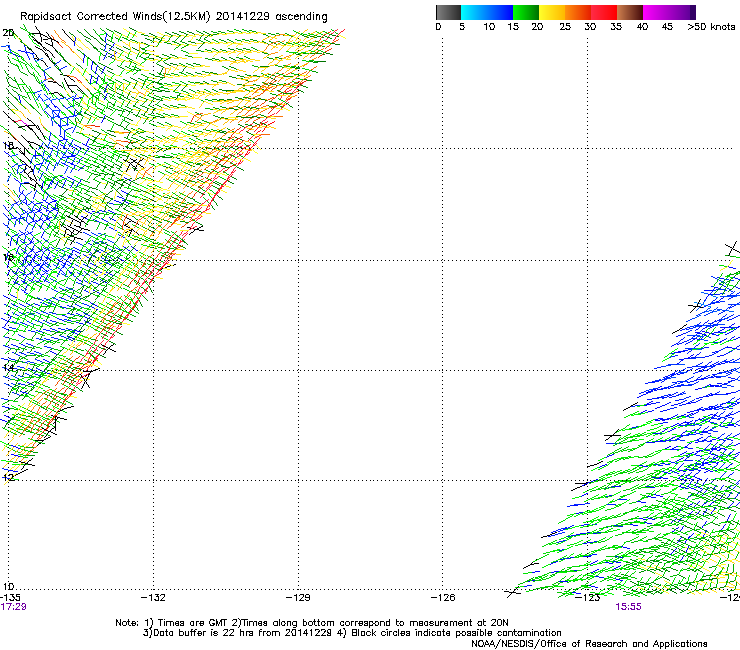Viewport: 740px width, 650px height.
Task: Click the gray 0-5 knots legend swatch
Action: [448, 12]
